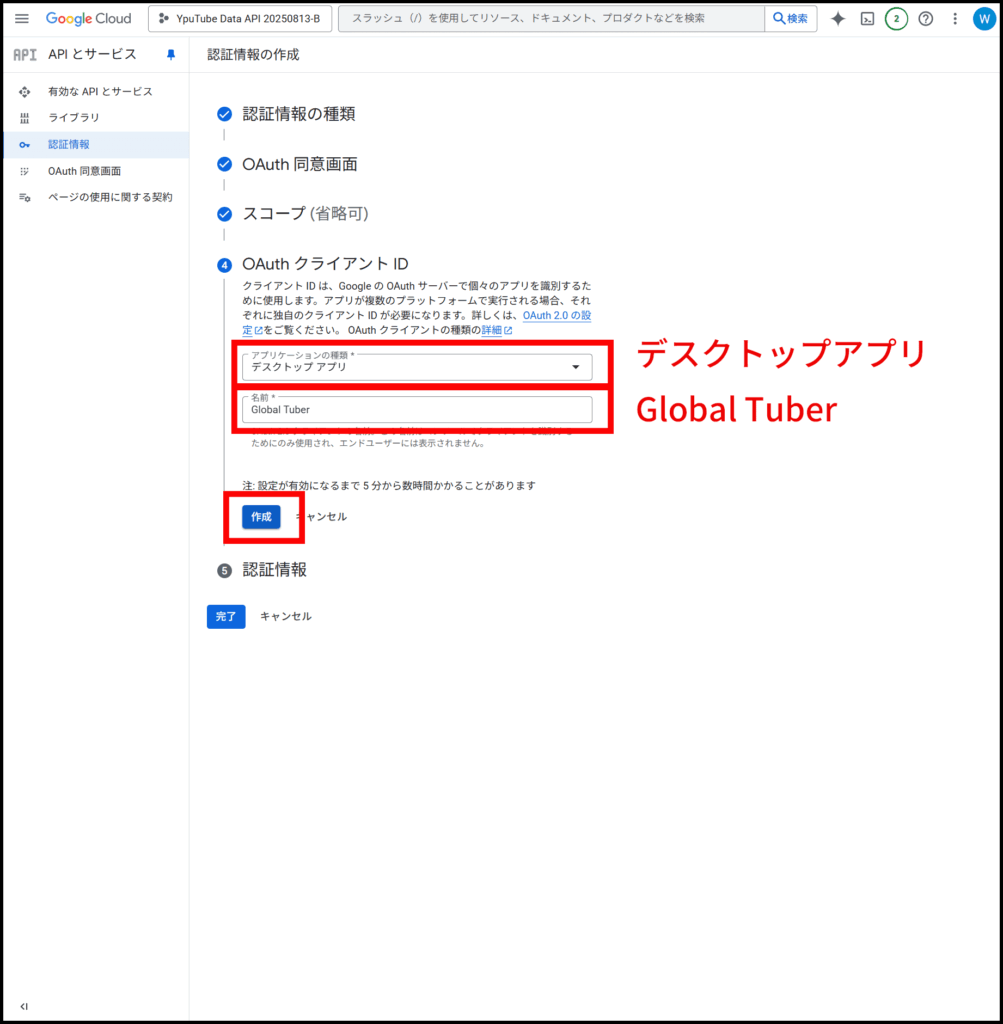The image size is (1003, 1024).
Task: Click the 認証情報 key icon
Action: pos(25,144)
